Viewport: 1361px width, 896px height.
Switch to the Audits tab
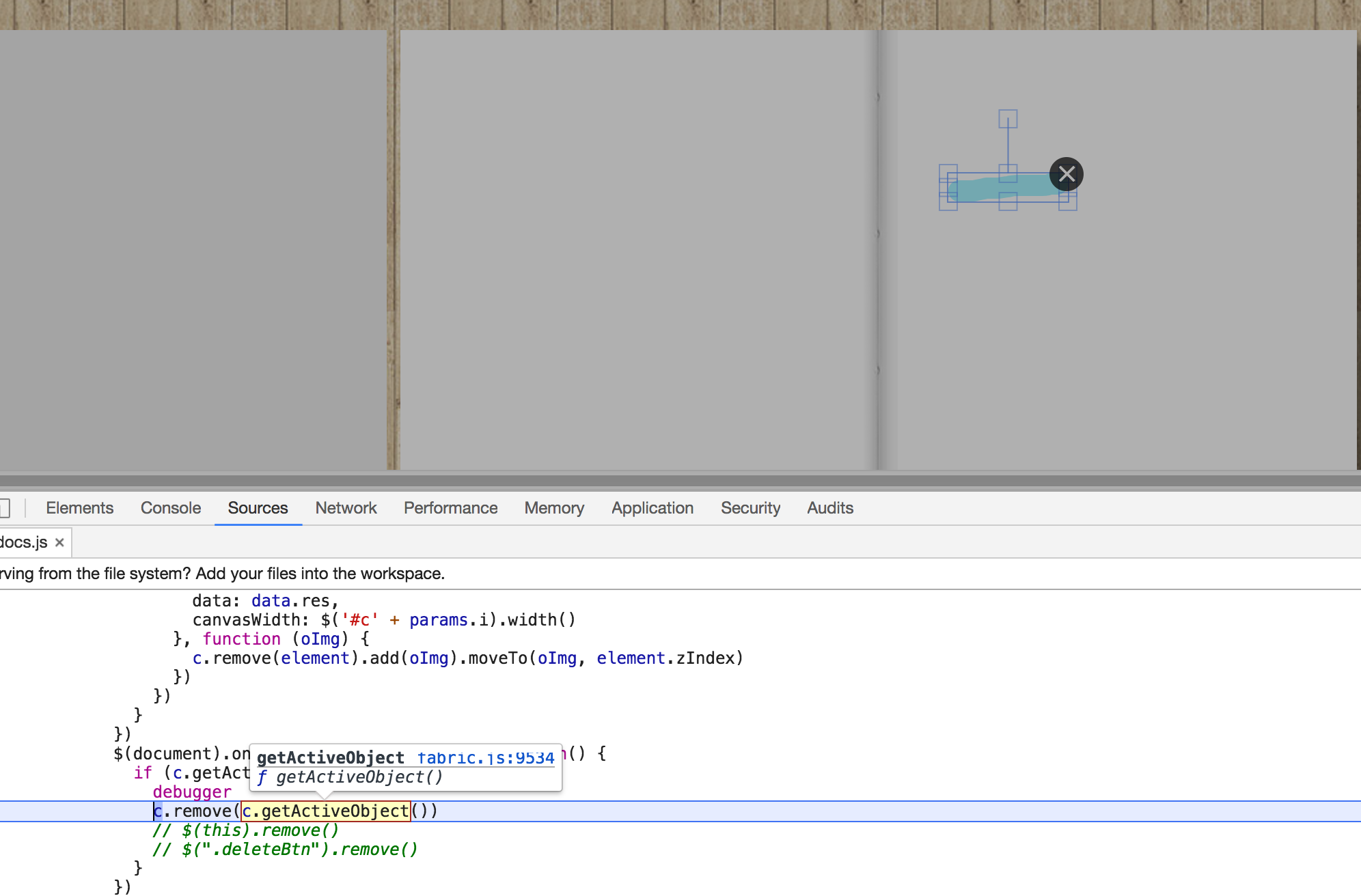(830, 508)
